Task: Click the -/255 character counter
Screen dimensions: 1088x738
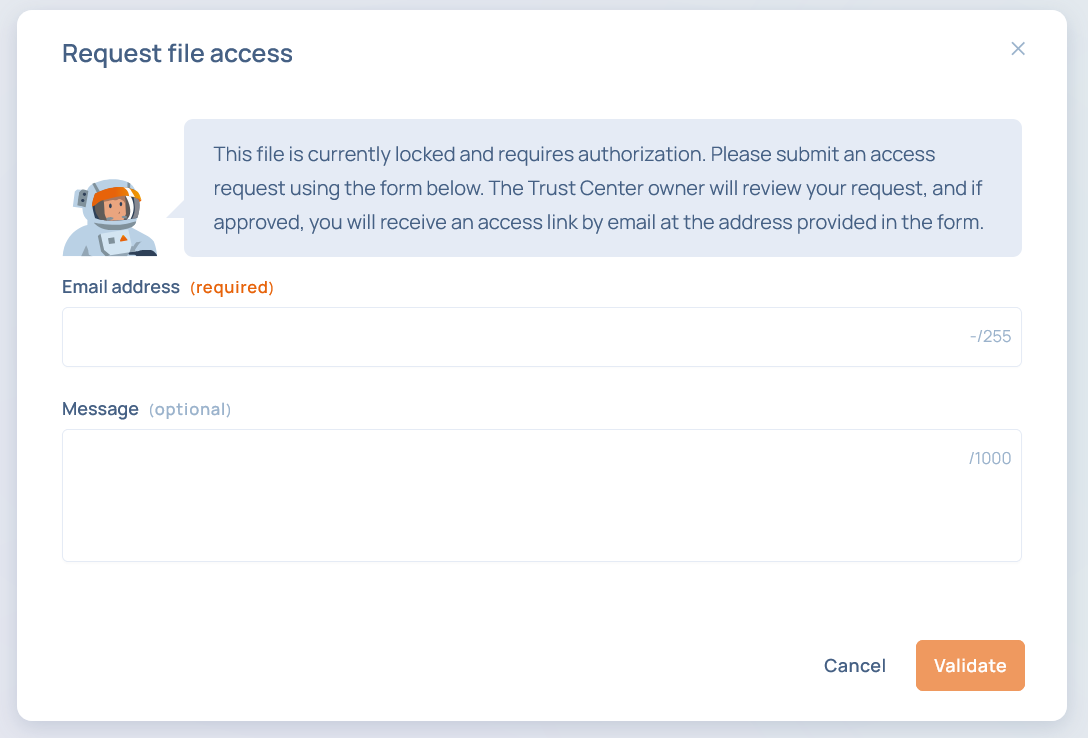Action: click(x=990, y=337)
